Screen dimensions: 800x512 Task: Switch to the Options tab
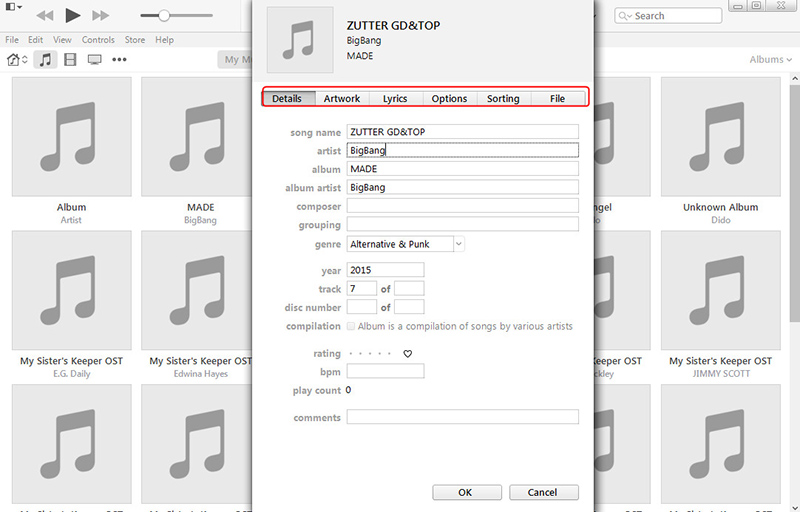coord(449,98)
